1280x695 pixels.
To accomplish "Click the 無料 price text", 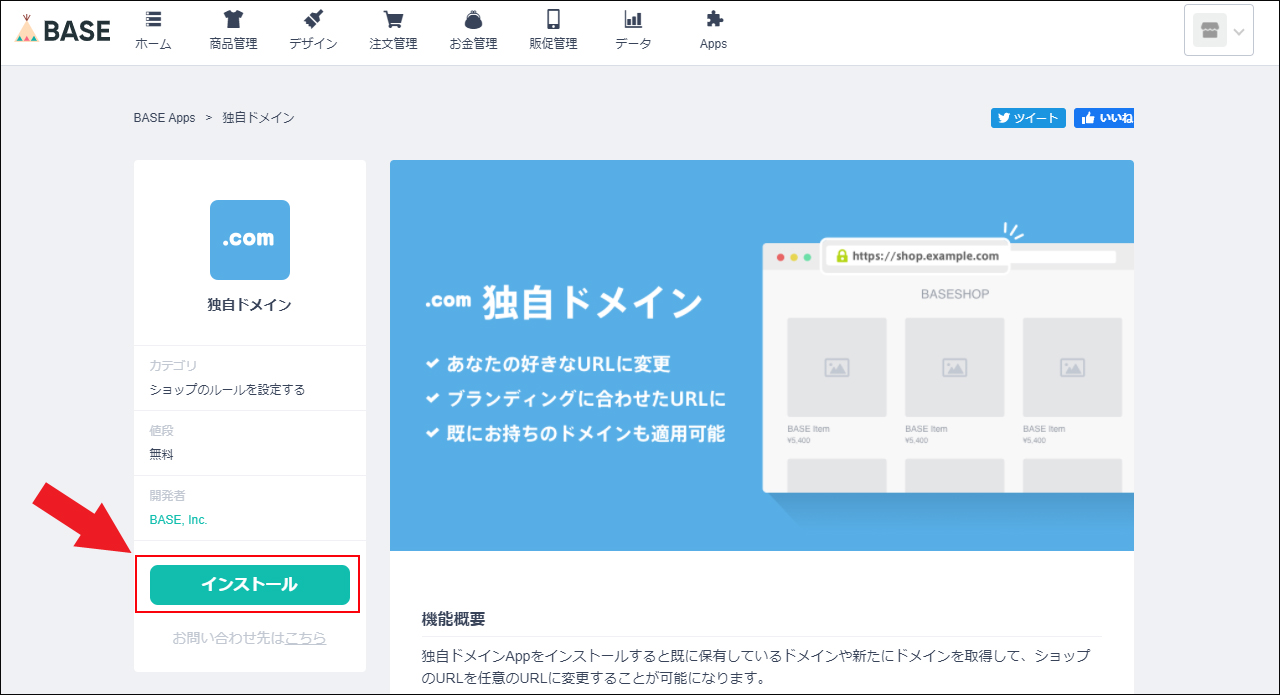I will 161,454.
